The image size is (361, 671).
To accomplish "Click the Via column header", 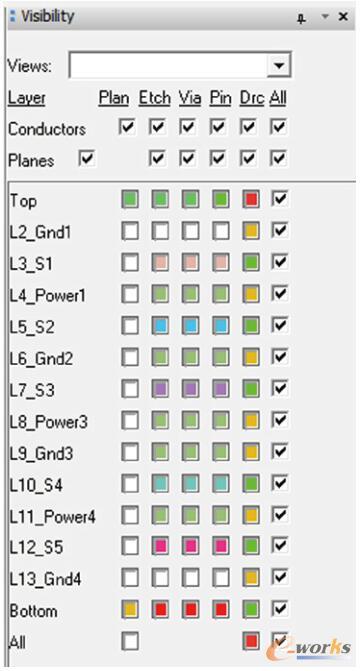I will pyautogui.click(x=190, y=98).
